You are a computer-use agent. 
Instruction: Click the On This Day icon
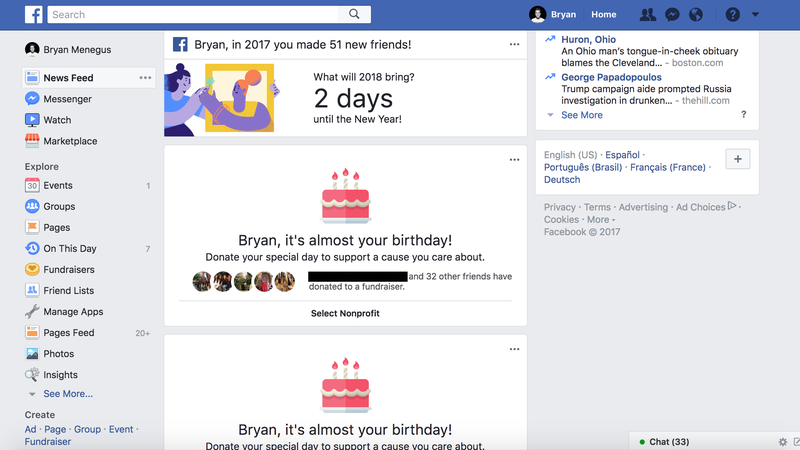point(32,248)
